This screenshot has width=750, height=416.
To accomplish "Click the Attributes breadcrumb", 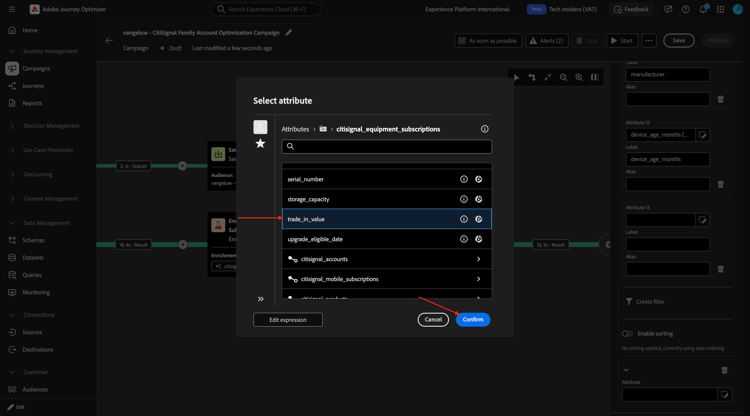I will point(295,129).
